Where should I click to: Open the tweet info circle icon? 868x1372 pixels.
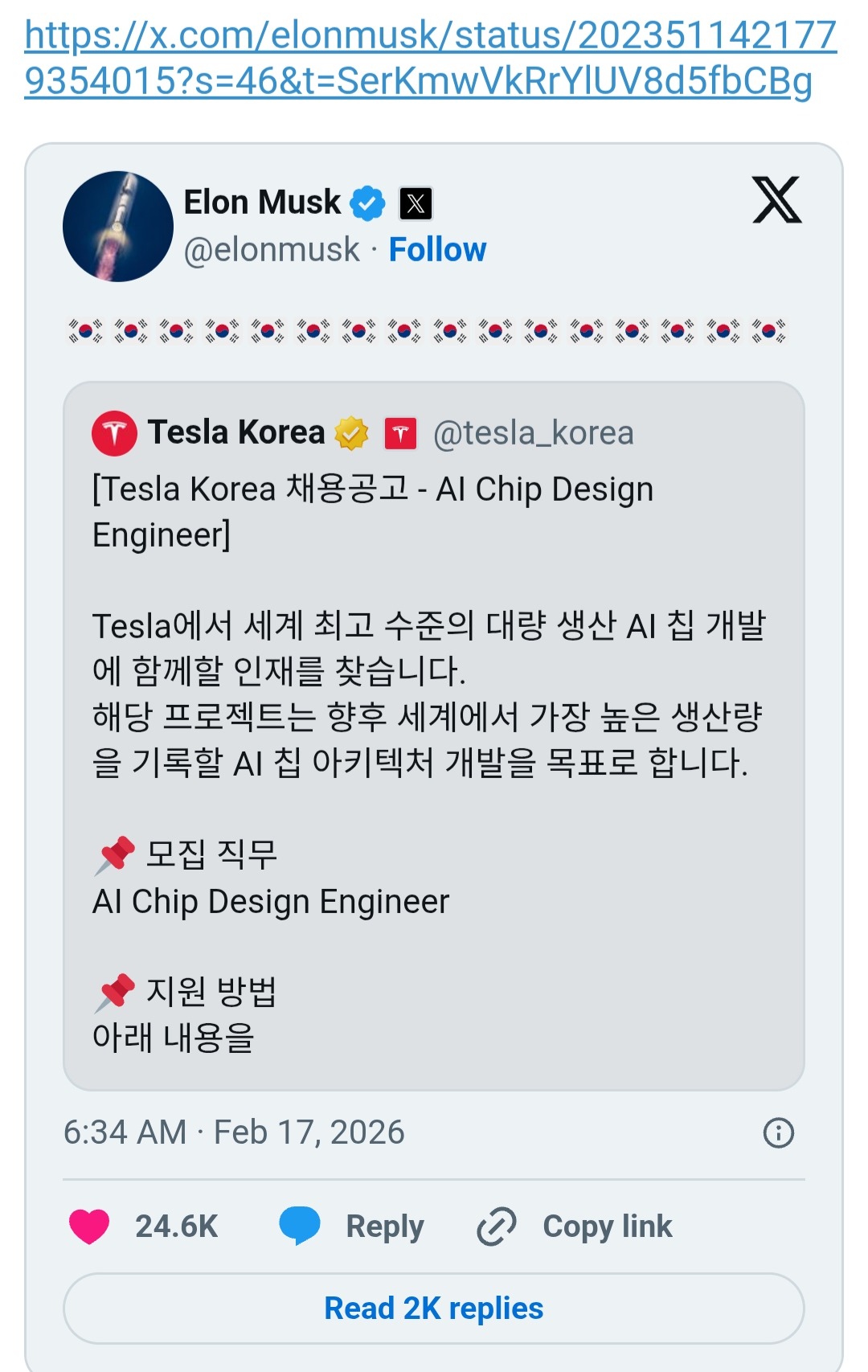point(778,1132)
